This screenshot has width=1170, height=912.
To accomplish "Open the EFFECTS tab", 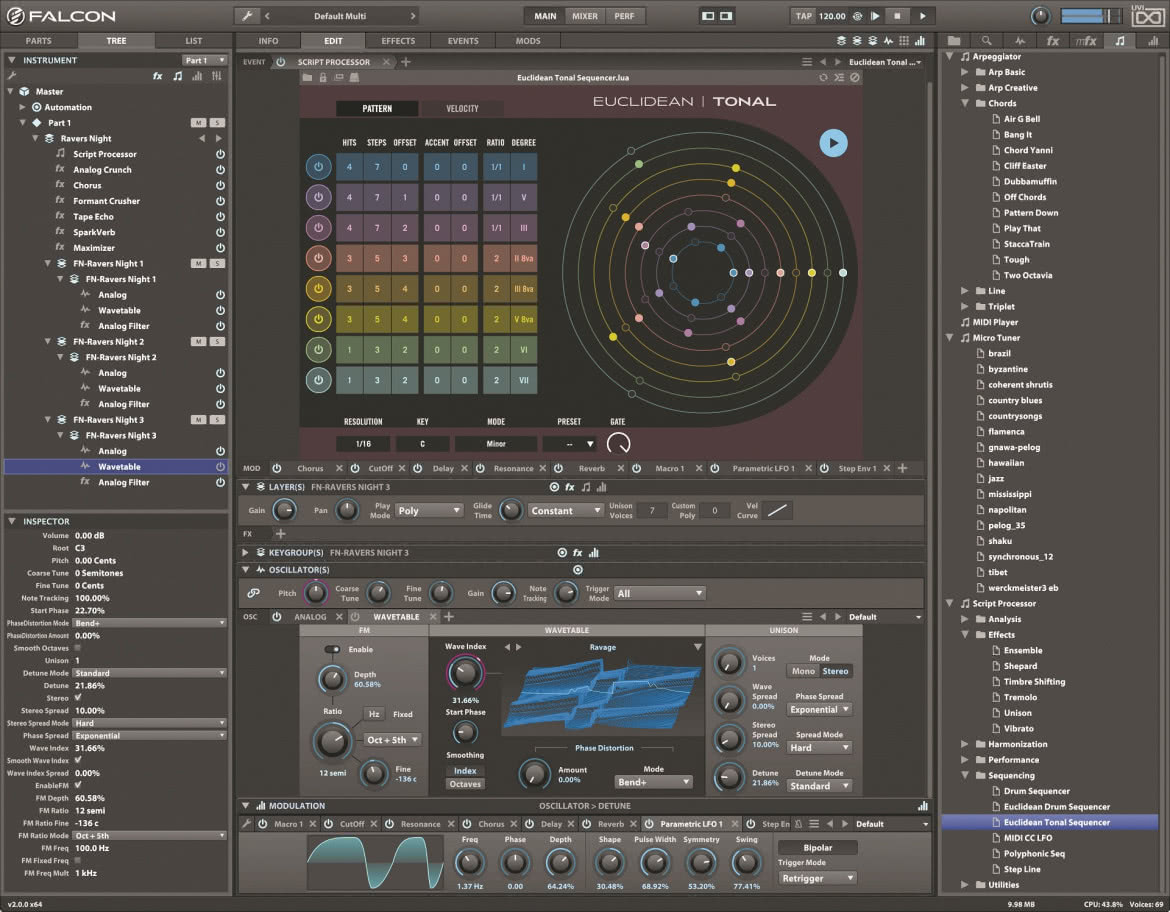I will pyautogui.click(x=398, y=41).
